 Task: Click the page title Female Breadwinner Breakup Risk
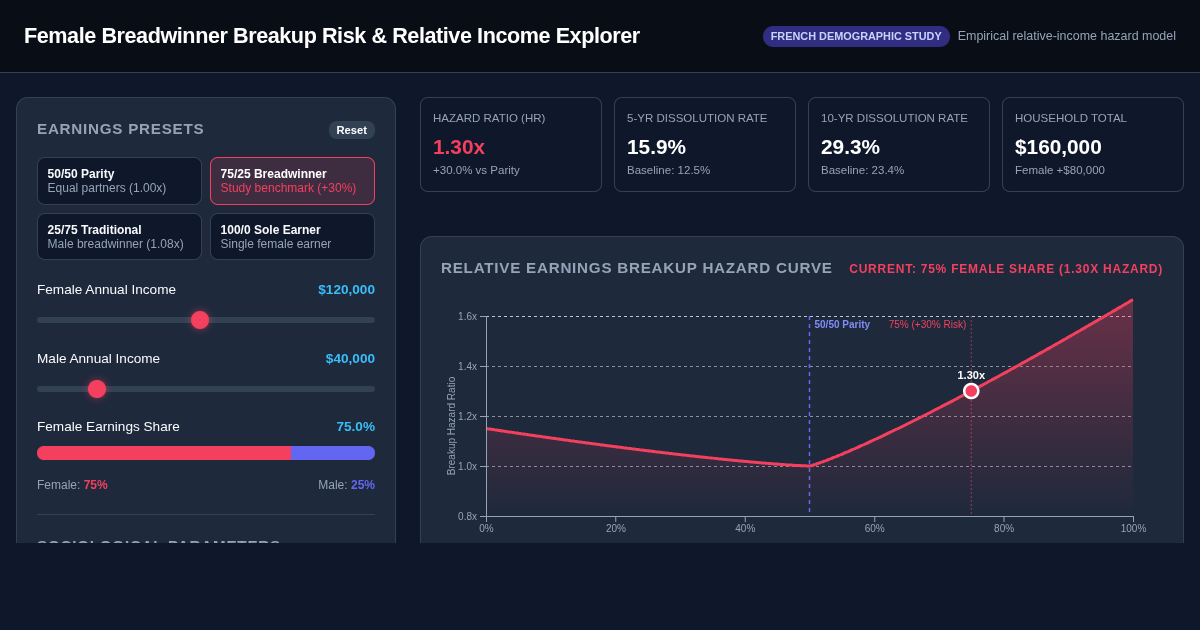click(331, 36)
